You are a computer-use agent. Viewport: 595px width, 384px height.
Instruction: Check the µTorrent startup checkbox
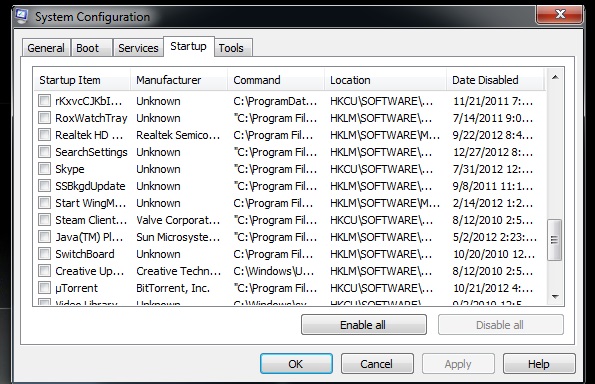tap(44, 288)
